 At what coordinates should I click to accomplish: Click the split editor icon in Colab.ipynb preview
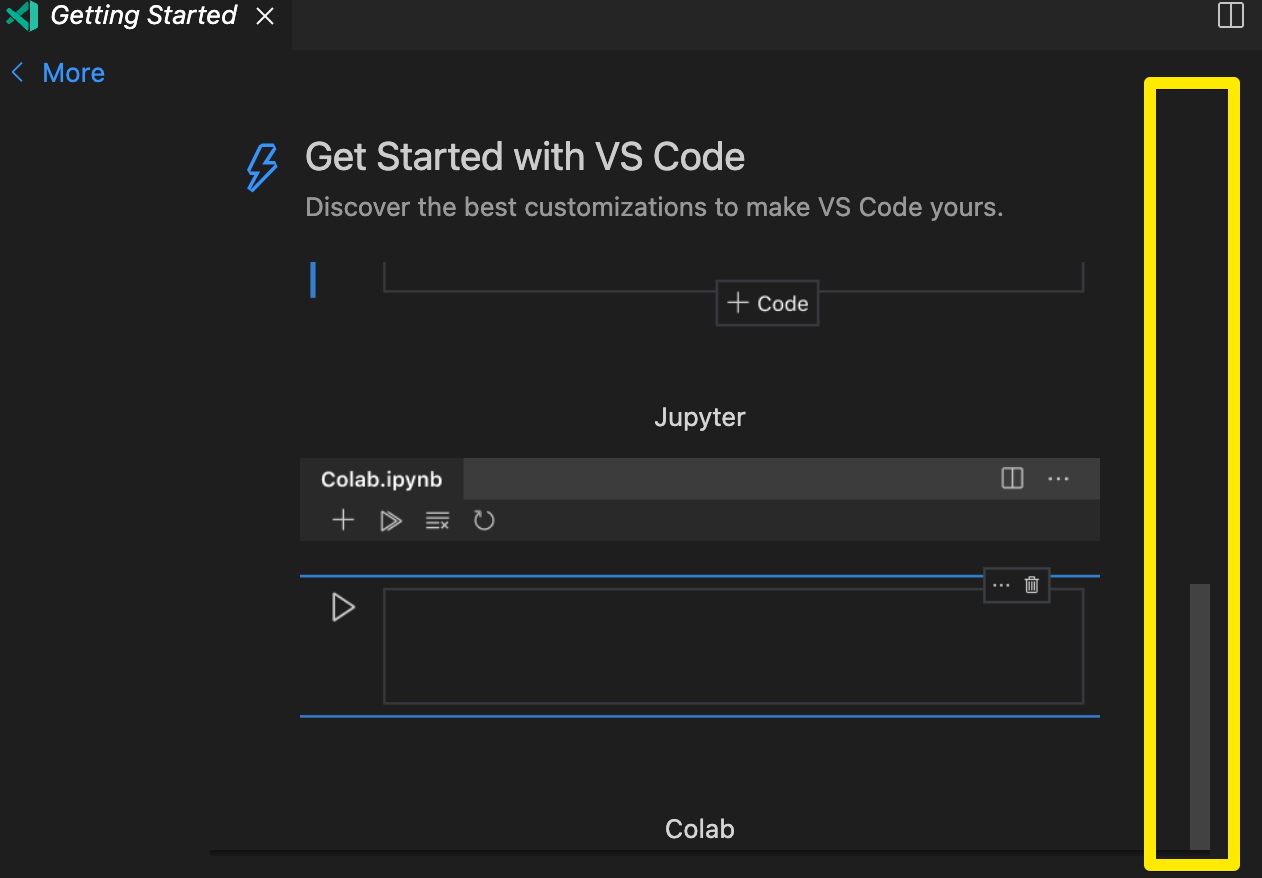[1012, 478]
